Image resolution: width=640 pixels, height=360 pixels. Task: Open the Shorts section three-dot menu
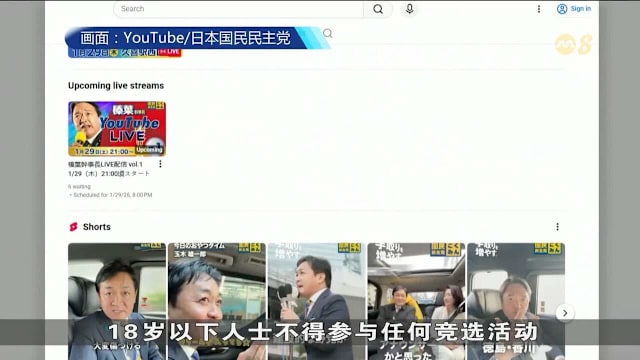(558, 227)
